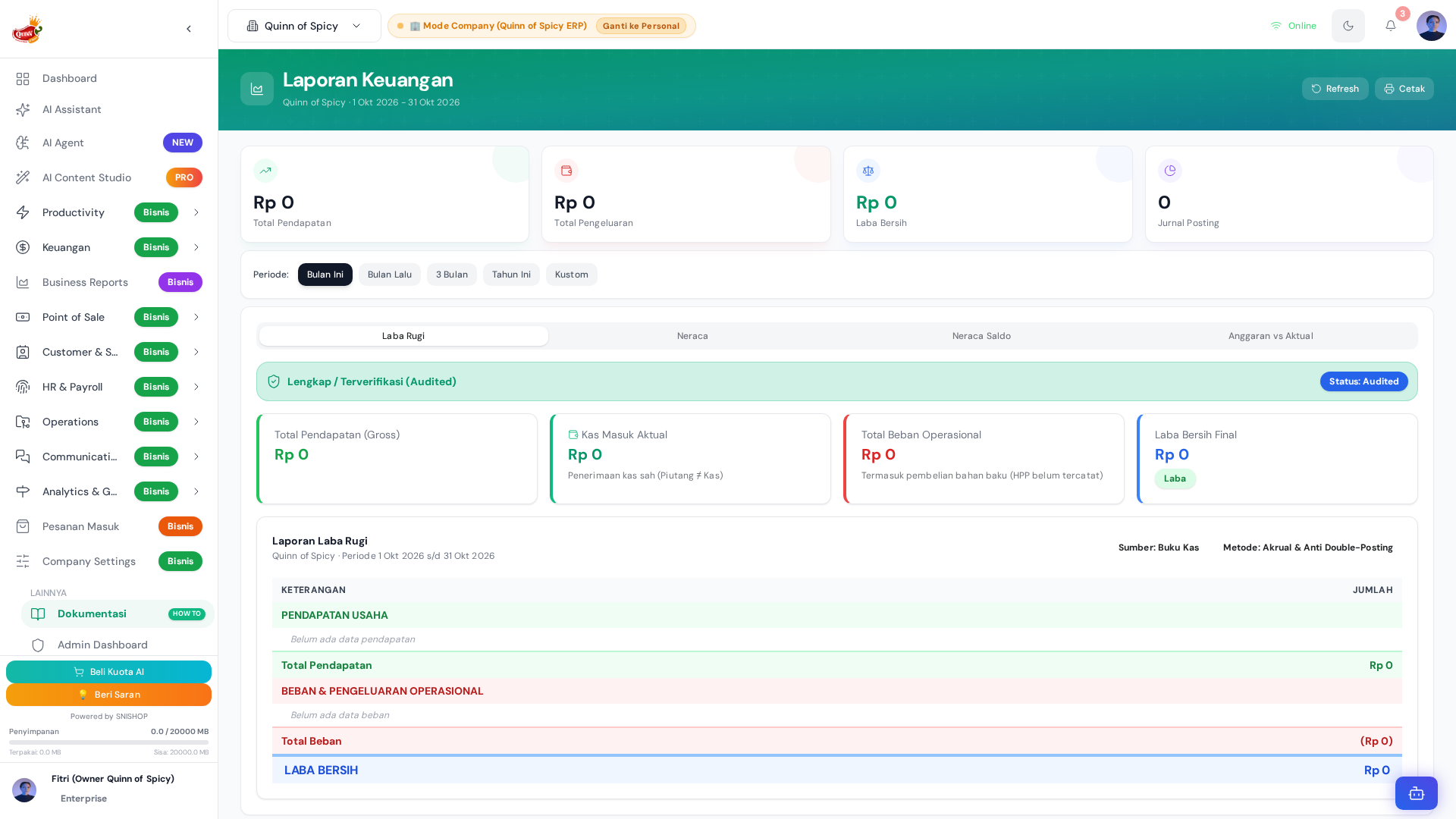Select the Bulan Lalu period
This screenshot has height=819, width=1456.
pyautogui.click(x=390, y=275)
